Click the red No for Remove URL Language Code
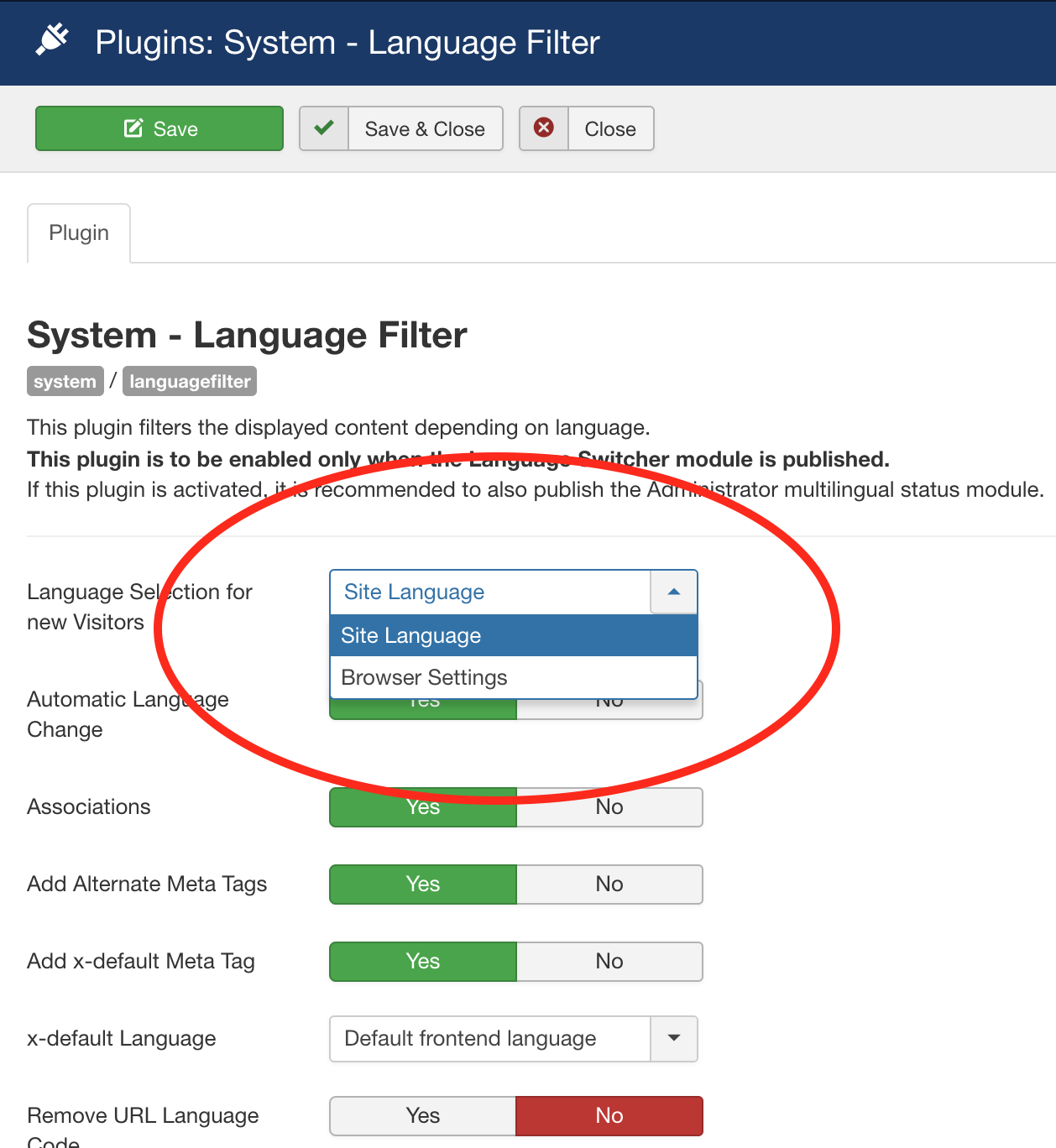This screenshot has width=1056, height=1148. (x=609, y=1116)
